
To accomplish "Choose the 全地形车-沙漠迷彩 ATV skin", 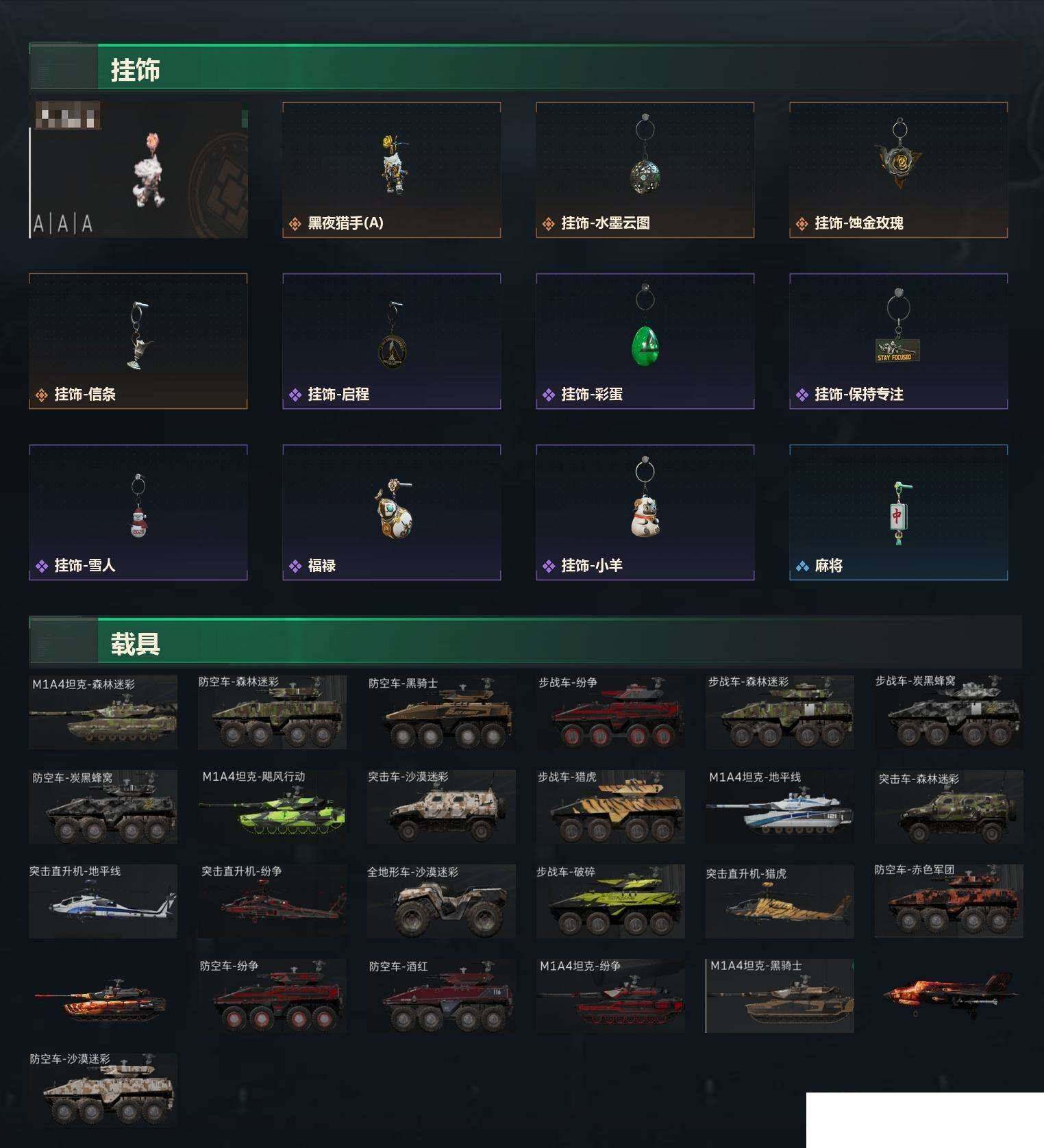I will [442, 901].
